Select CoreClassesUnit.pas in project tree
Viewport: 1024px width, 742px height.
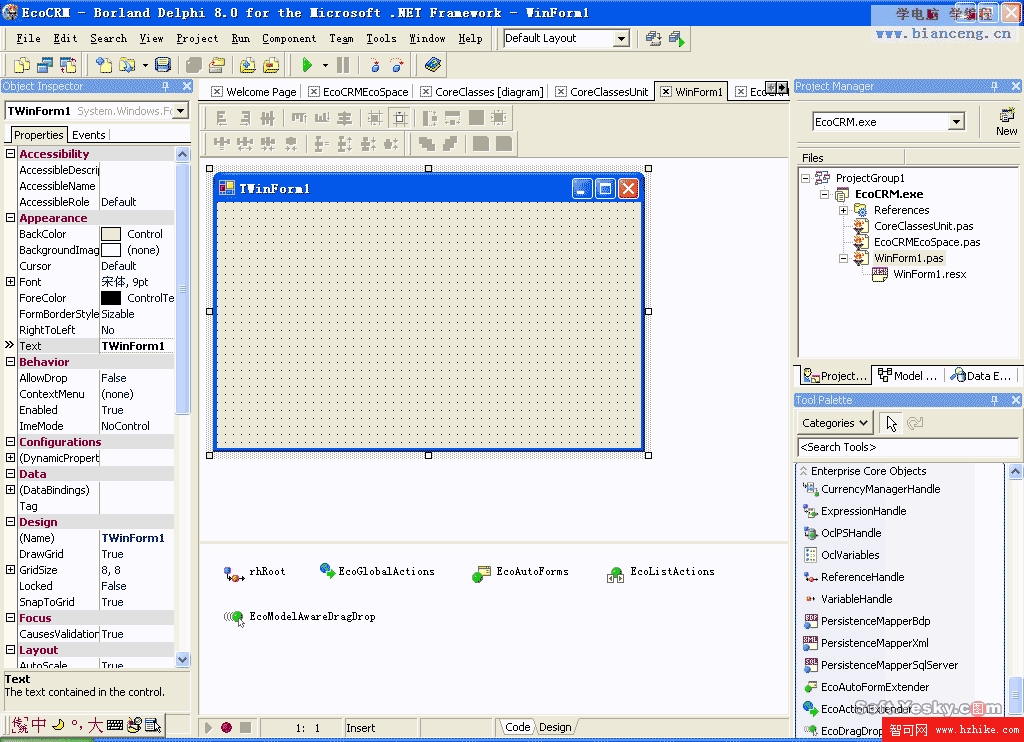(x=923, y=227)
